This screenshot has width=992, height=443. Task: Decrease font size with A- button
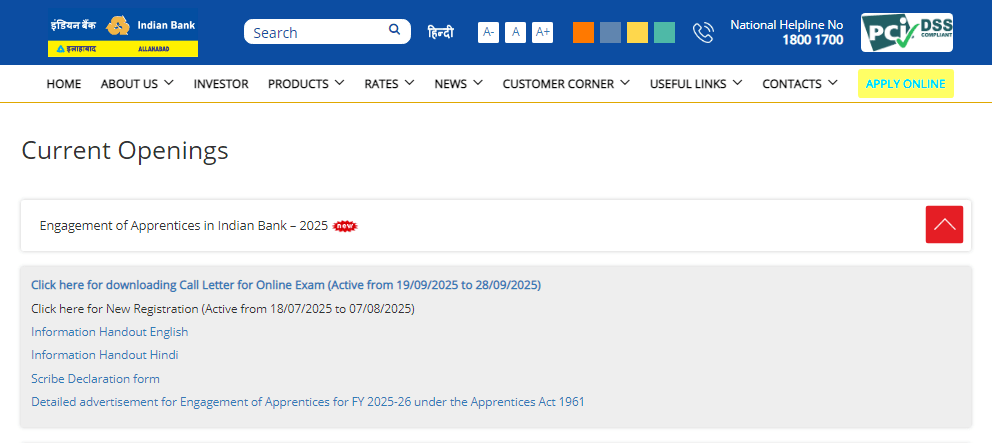(488, 32)
